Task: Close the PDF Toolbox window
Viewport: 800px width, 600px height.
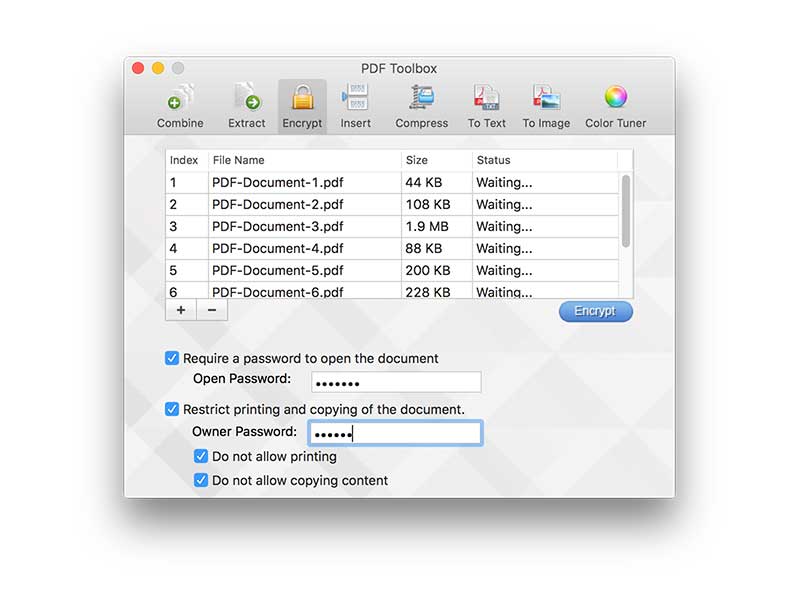Action: (138, 68)
